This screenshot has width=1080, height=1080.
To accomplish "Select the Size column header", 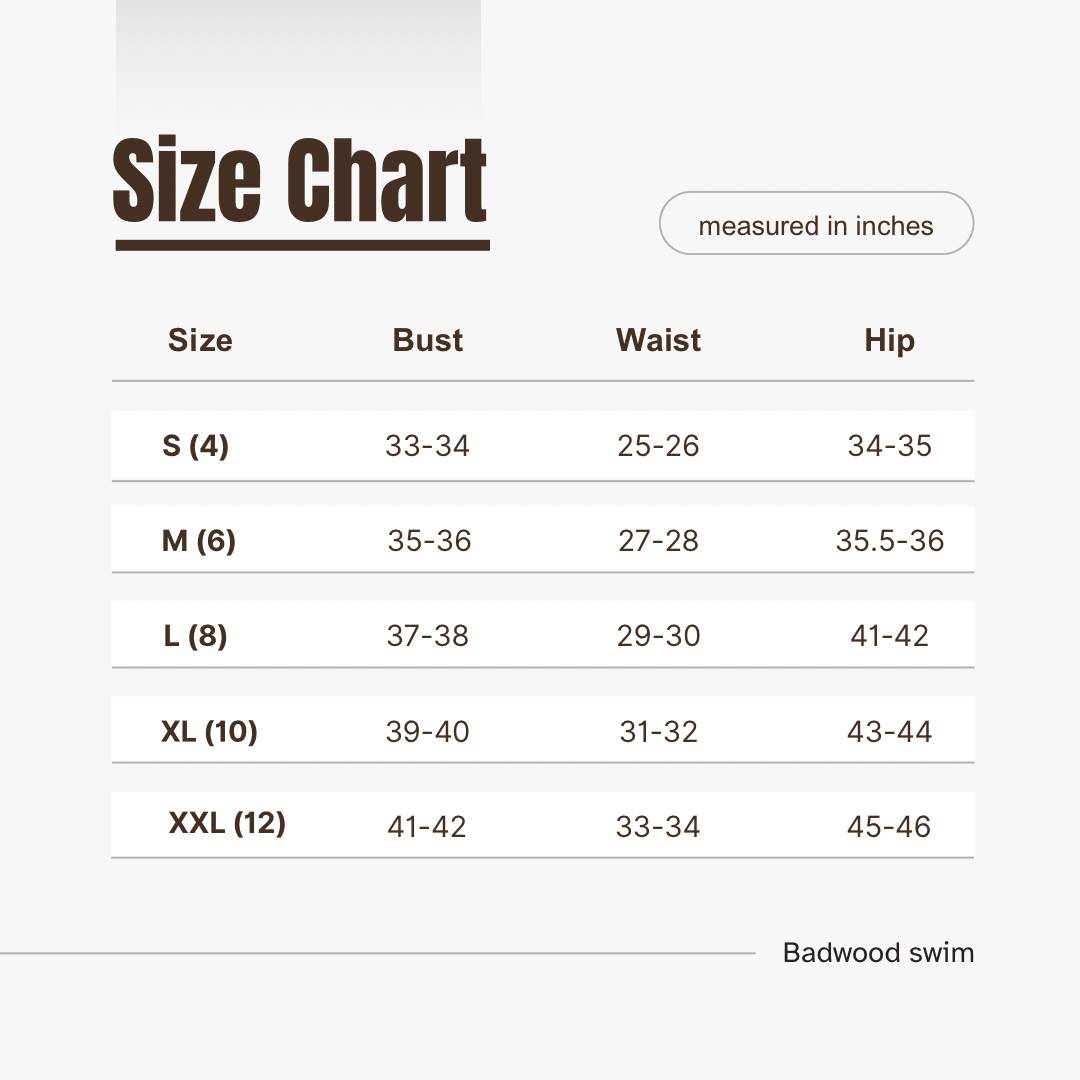I will click(200, 340).
